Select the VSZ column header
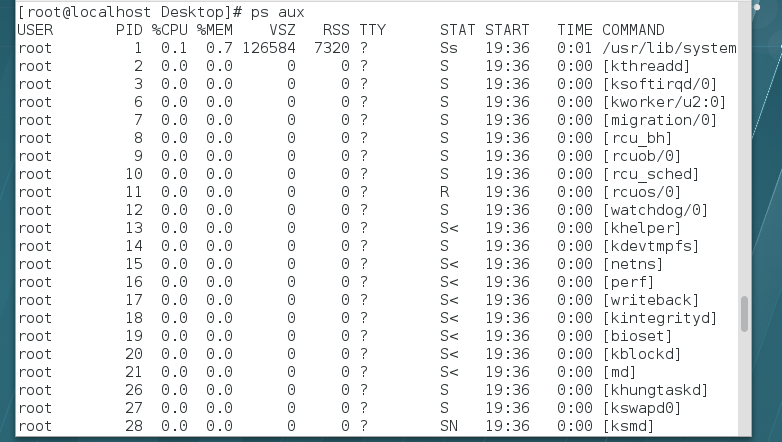This screenshot has height=442, width=782. click(x=282, y=30)
